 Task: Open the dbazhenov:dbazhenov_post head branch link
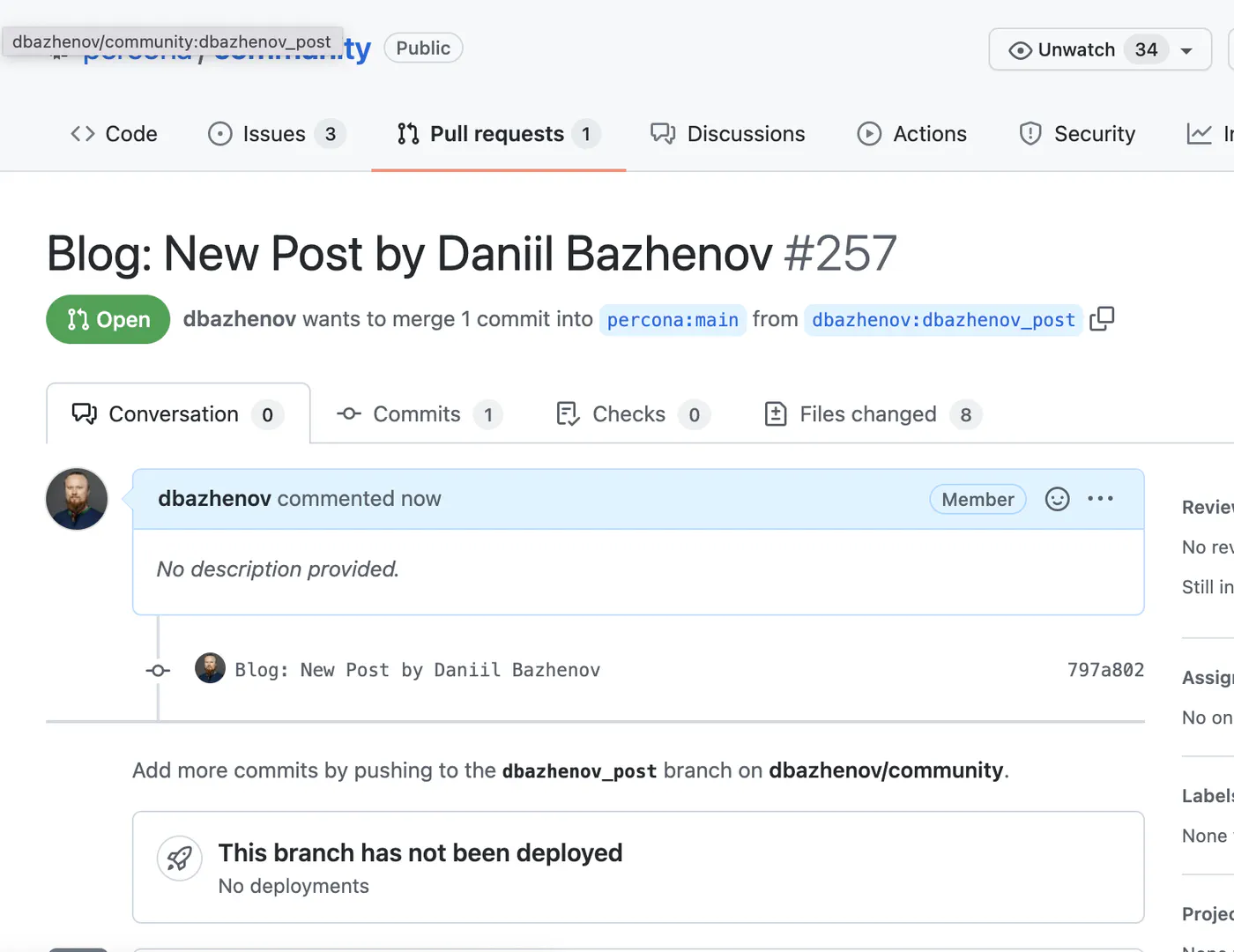coord(943,320)
